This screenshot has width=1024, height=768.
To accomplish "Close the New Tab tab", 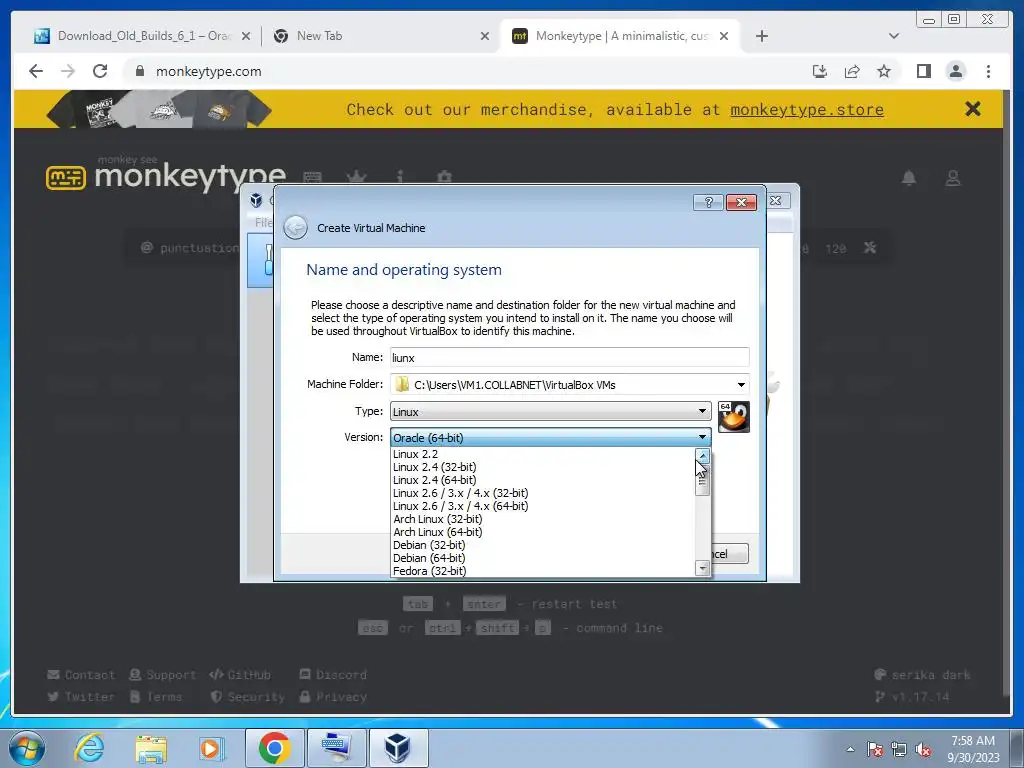I will 485,36.
